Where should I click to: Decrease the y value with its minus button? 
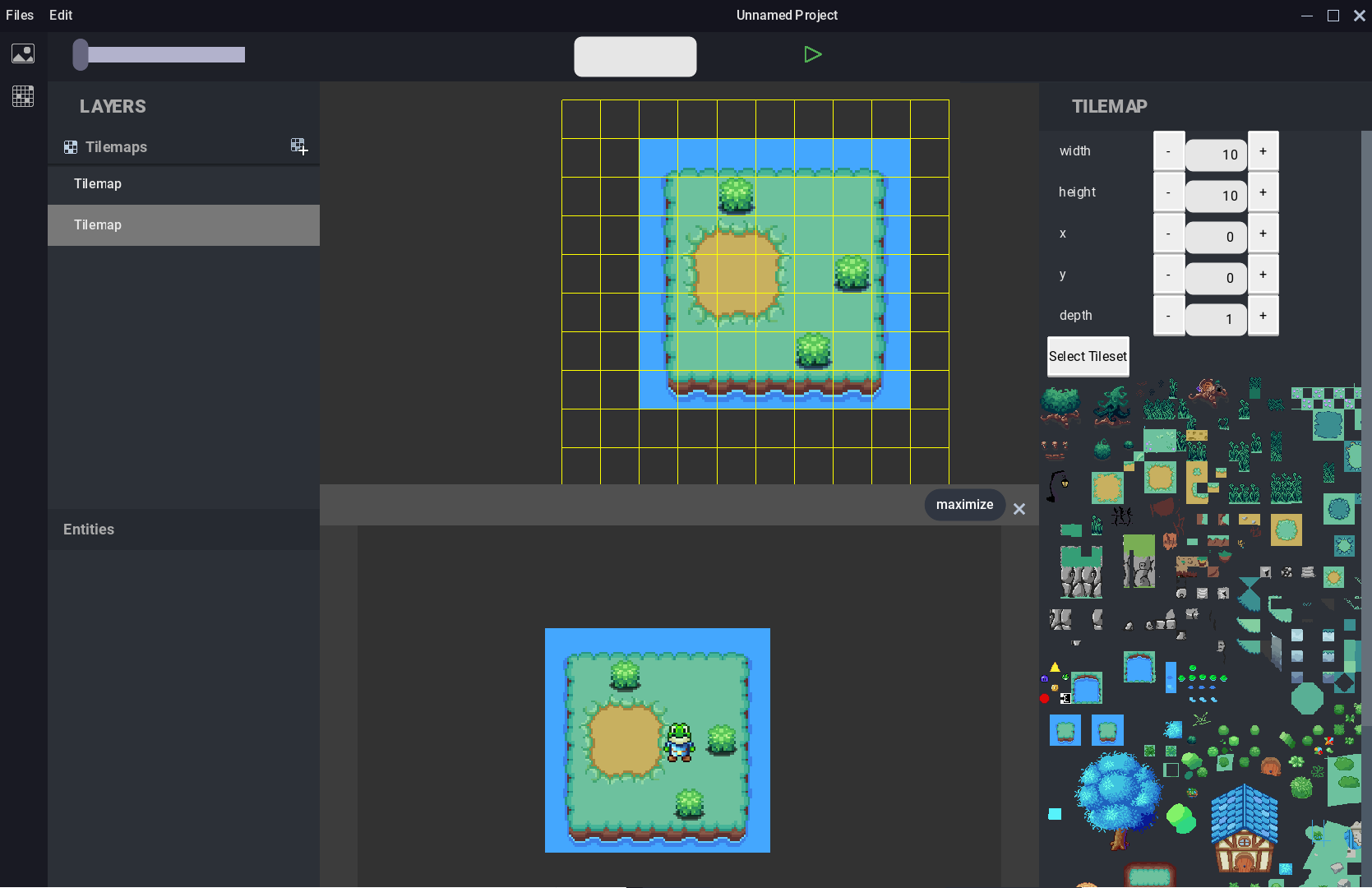pos(1168,275)
